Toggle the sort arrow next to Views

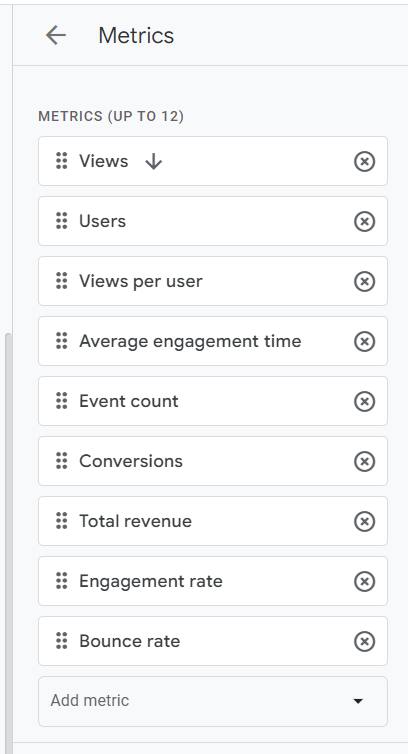pyautogui.click(x=153, y=162)
